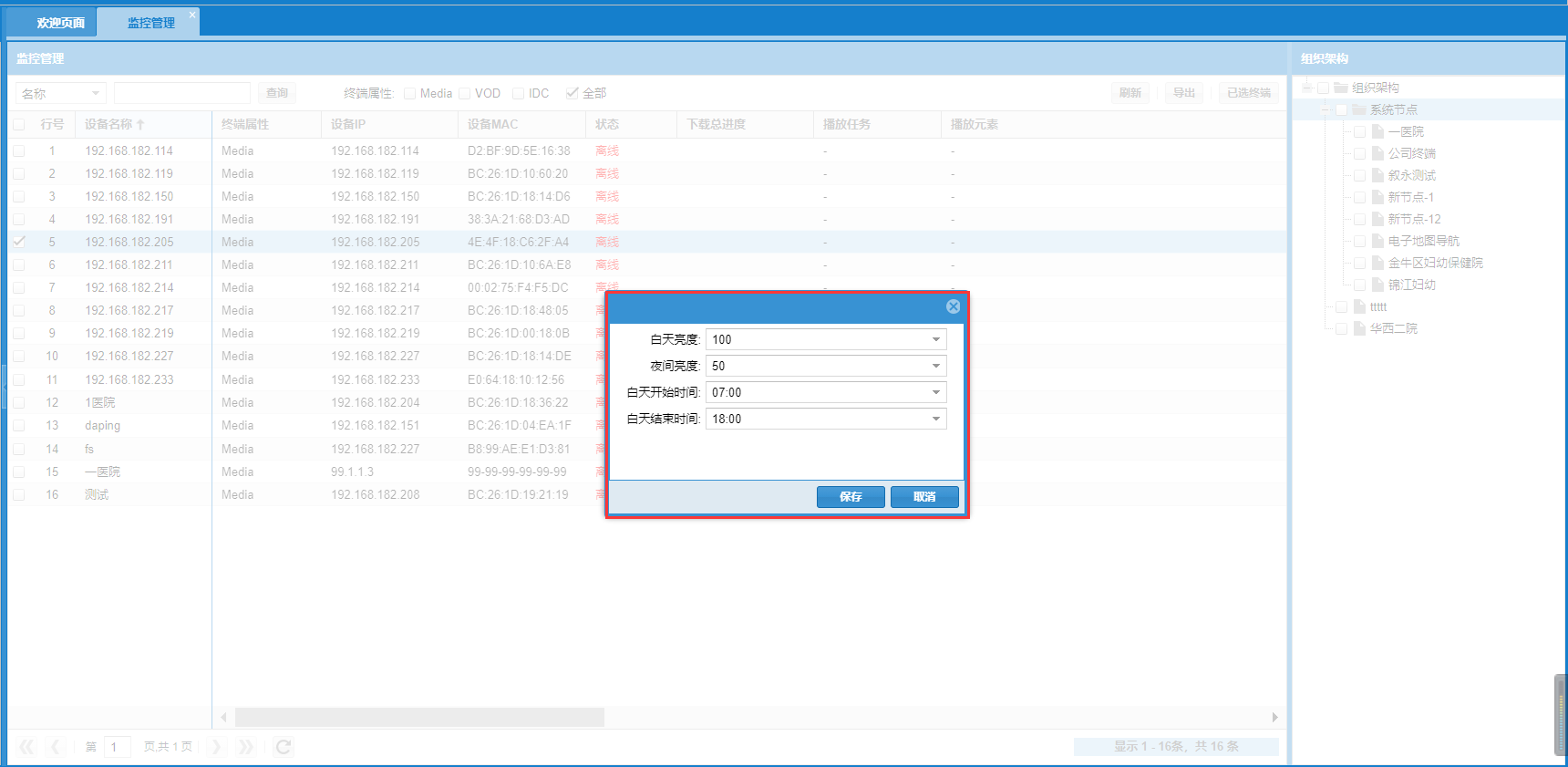Click the 刷新 refresh button
The height and width of the screenshot is (767, 1568).
pyautogui.click(x=1130, y=93)
